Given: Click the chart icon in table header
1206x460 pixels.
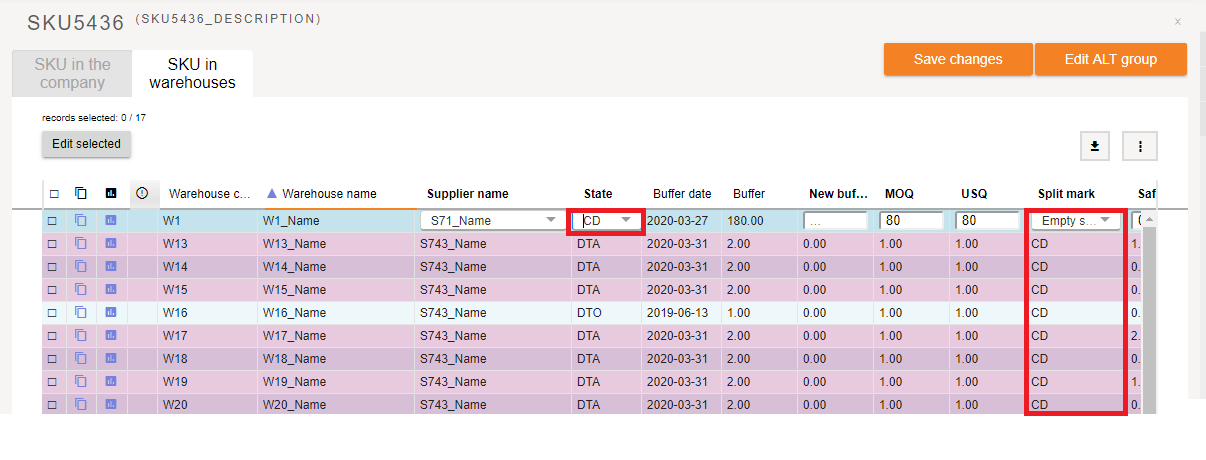Looking at the screenshot, I should click(x=111, y=193).
